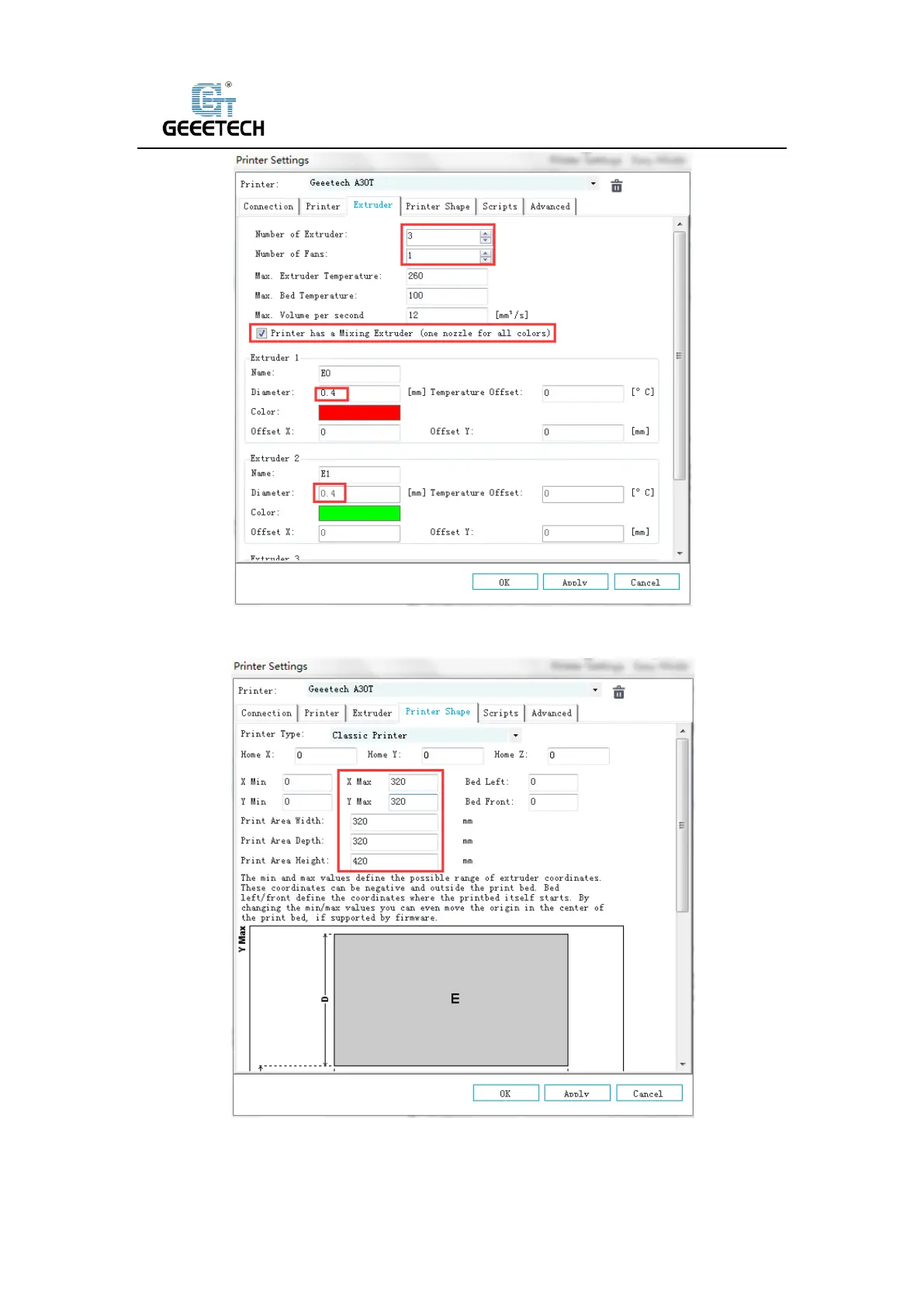This screenshot has width=924, height=1307.
Task: Click trash icon in upper Printer Settings dialog
Action: 616,185
